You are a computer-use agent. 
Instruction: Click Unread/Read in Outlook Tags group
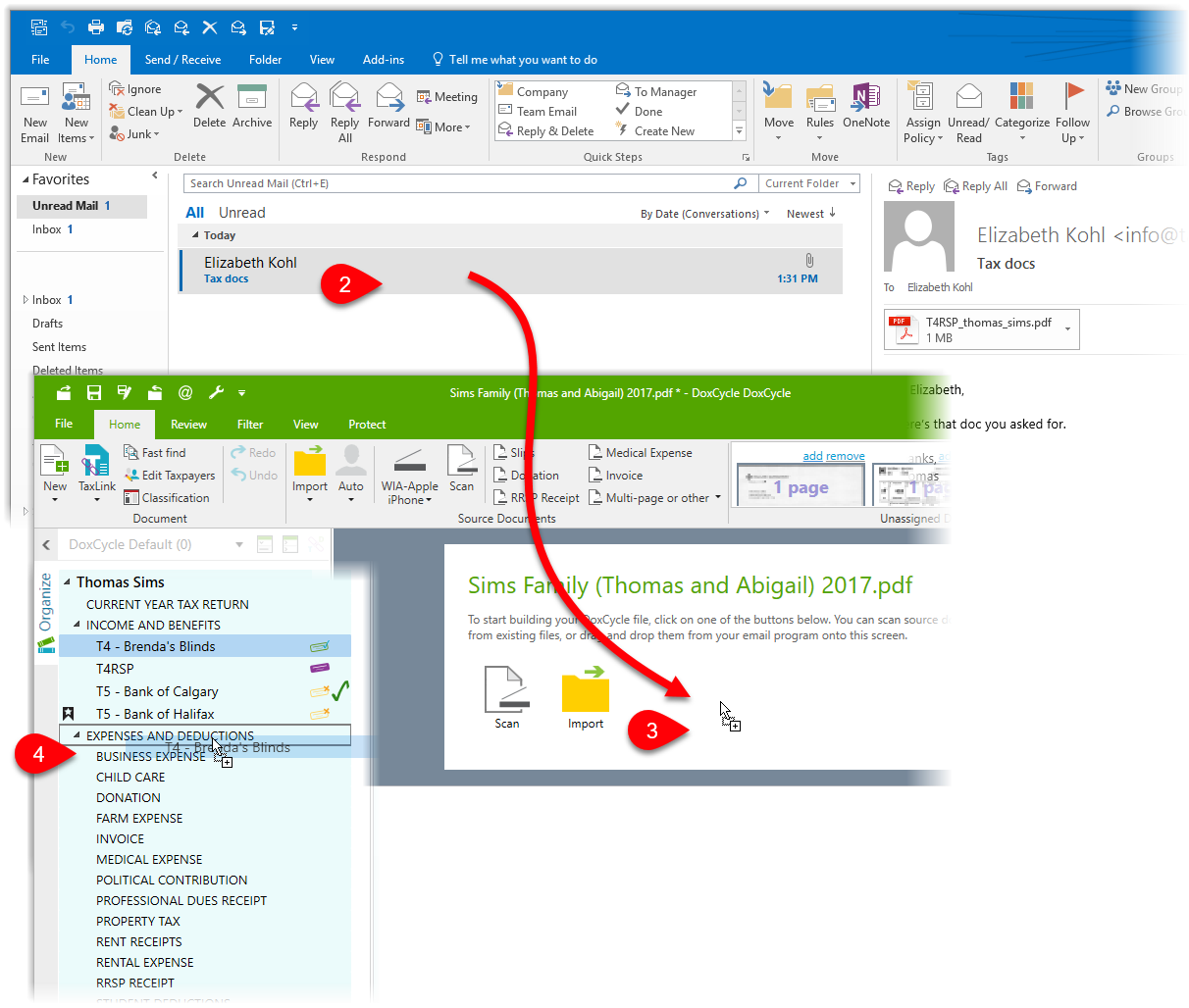click(968, 113)
